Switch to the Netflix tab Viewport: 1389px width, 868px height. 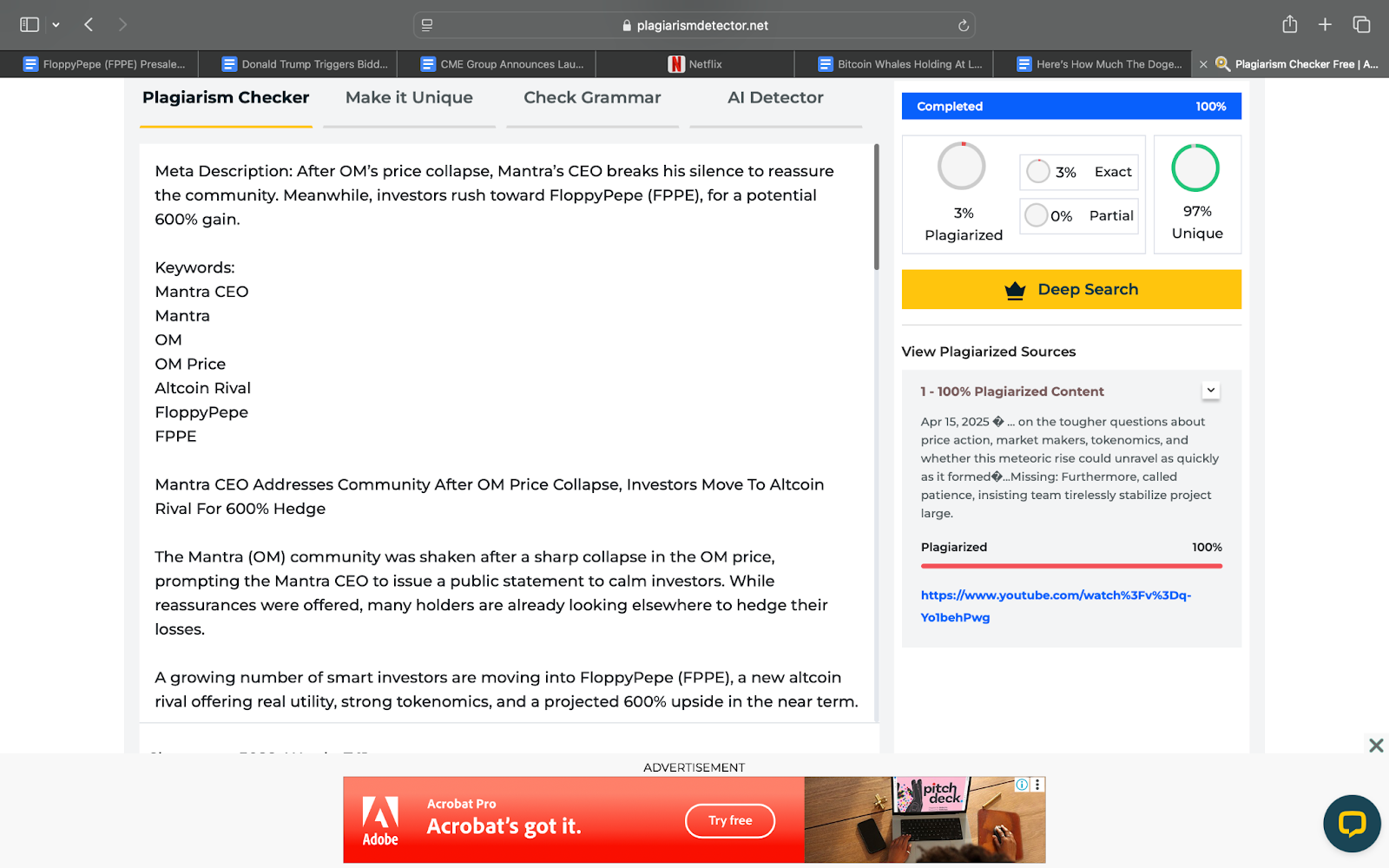click(694, 64)
